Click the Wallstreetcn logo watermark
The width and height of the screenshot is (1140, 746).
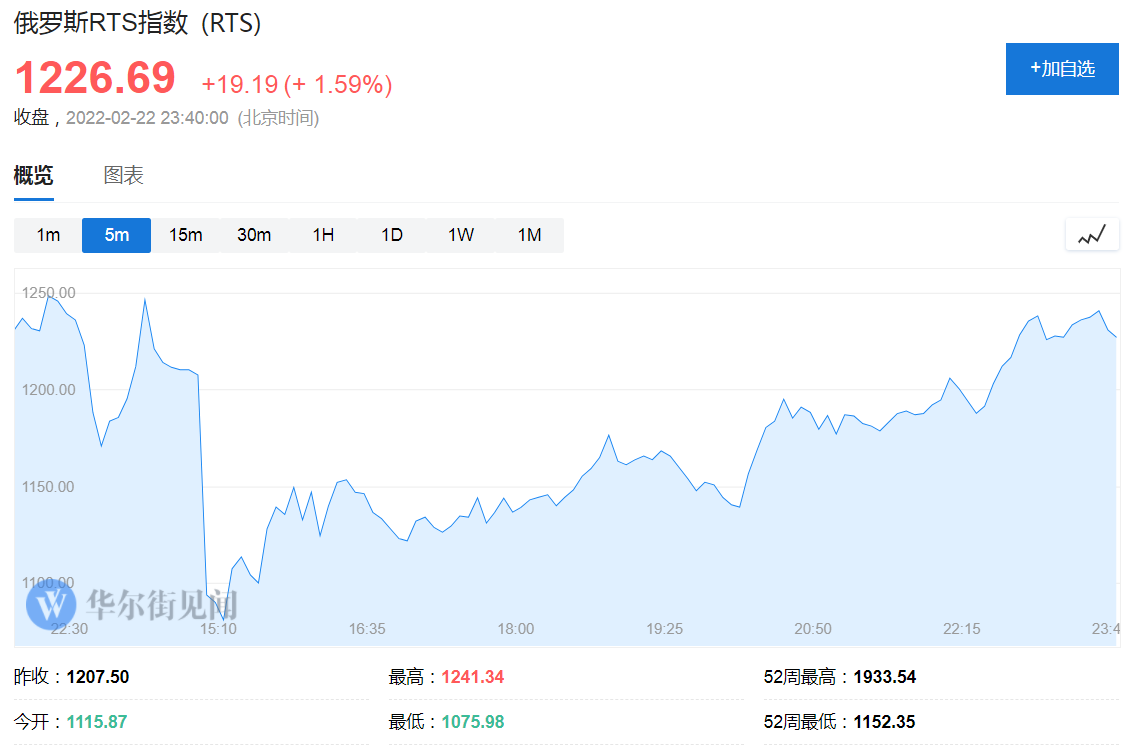click(132, 603)
